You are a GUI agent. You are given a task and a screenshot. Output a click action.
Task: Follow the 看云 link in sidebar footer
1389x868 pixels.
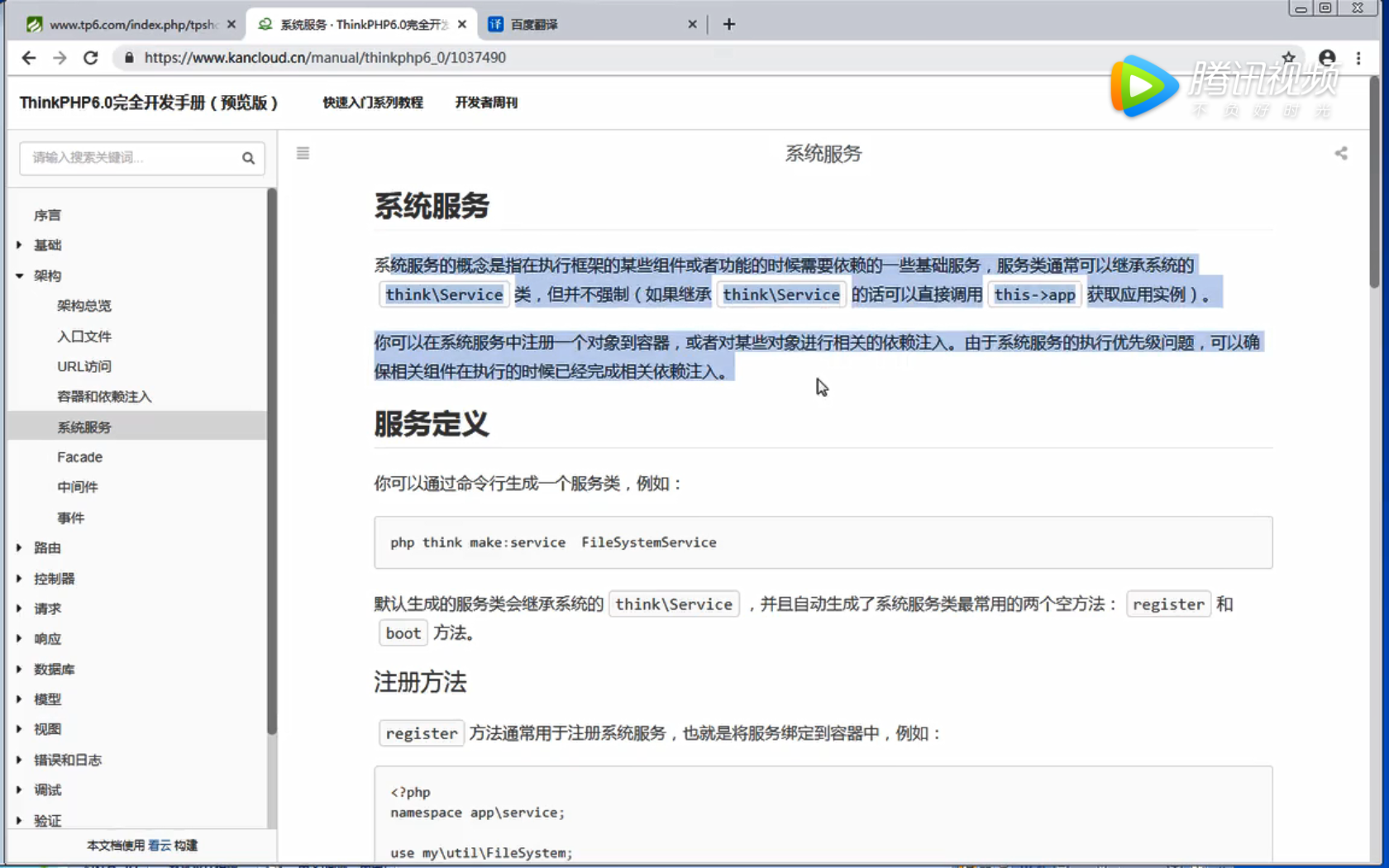160,845
